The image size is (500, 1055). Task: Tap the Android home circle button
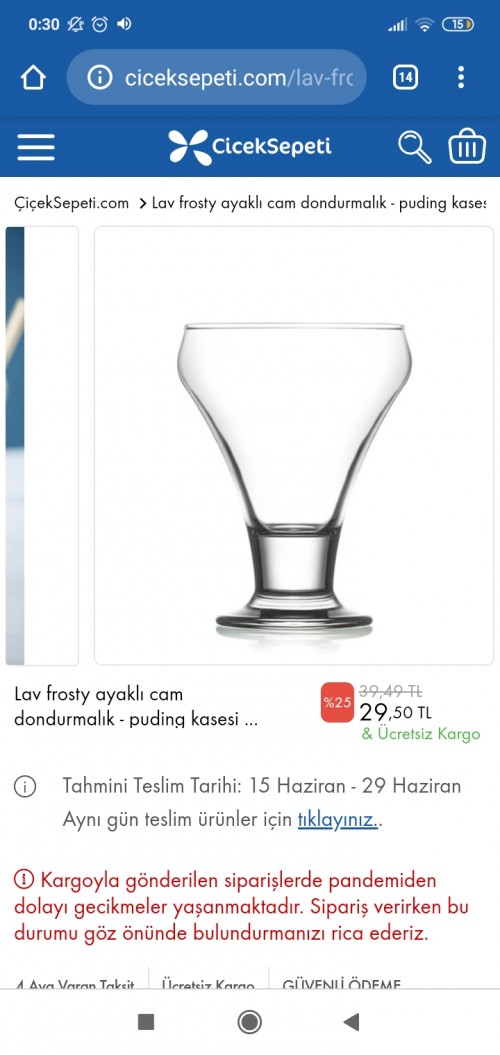coord(250,1022)
